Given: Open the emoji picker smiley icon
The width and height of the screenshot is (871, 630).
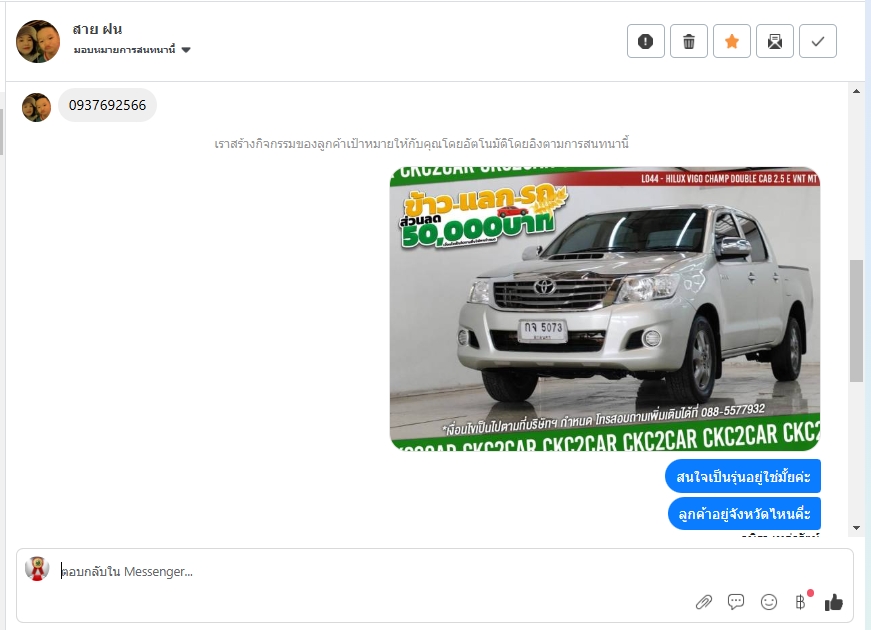Looking at the screenshot, I should tap(769, 602).
